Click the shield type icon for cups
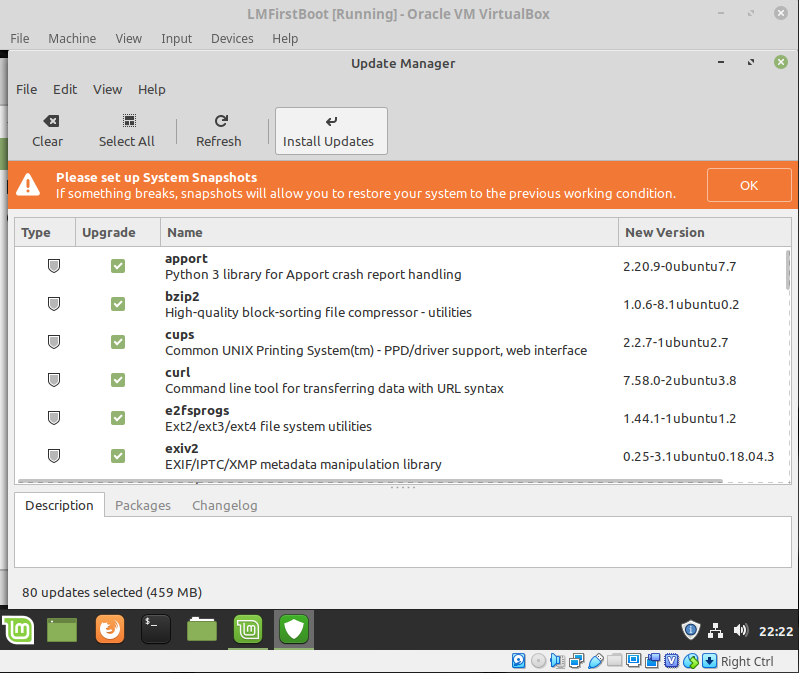 click(x=54, y=342)
